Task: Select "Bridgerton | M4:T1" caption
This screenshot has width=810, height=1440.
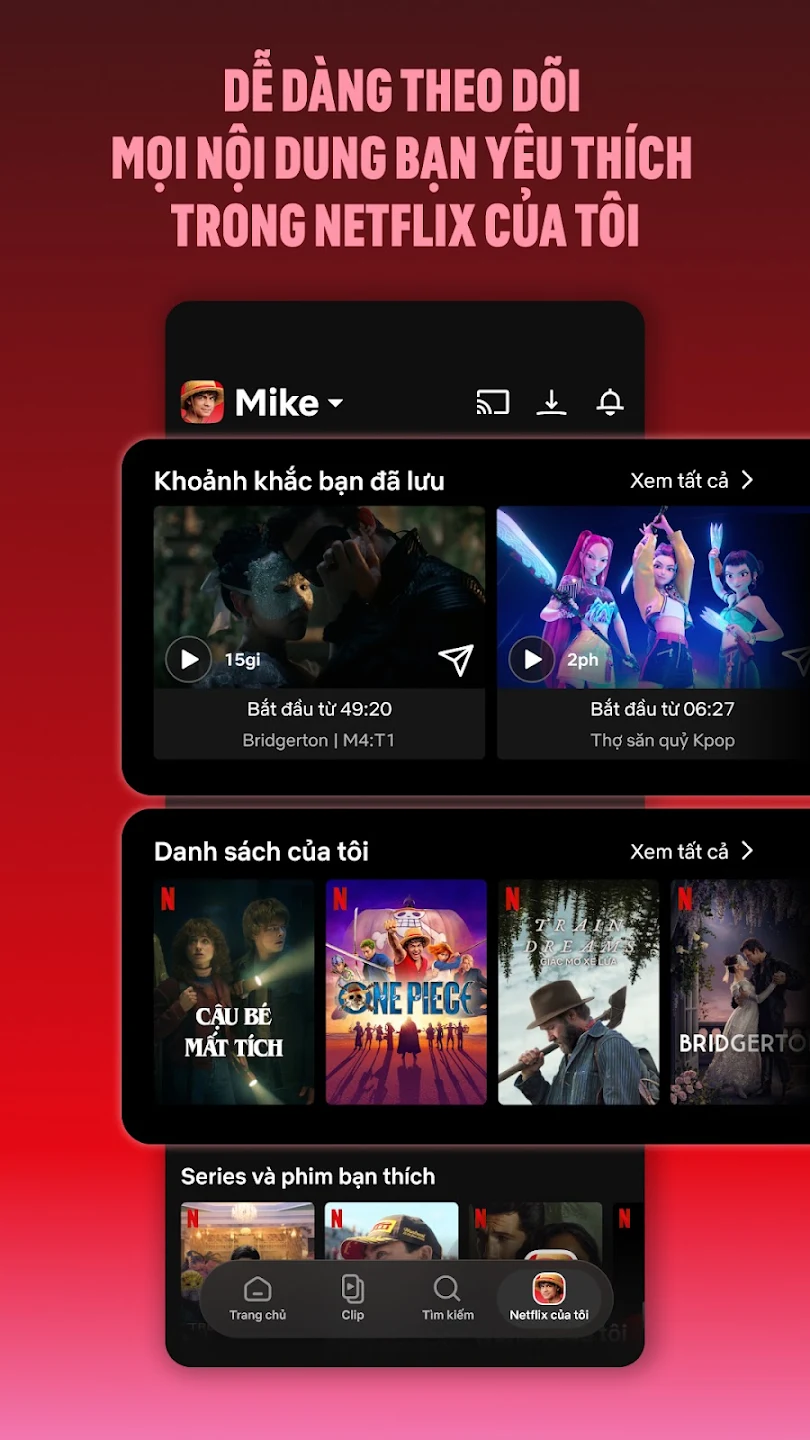Action: (319, 740)
